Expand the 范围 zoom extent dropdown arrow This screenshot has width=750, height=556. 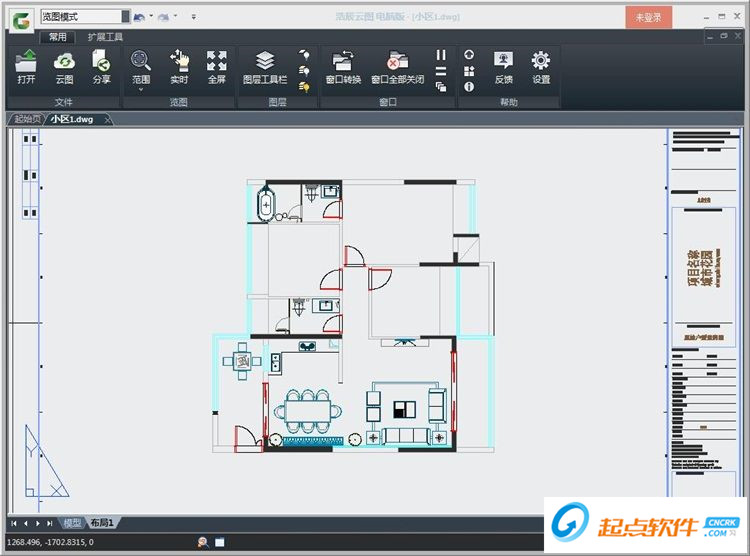pyautogui.click(x=141, y=90)
